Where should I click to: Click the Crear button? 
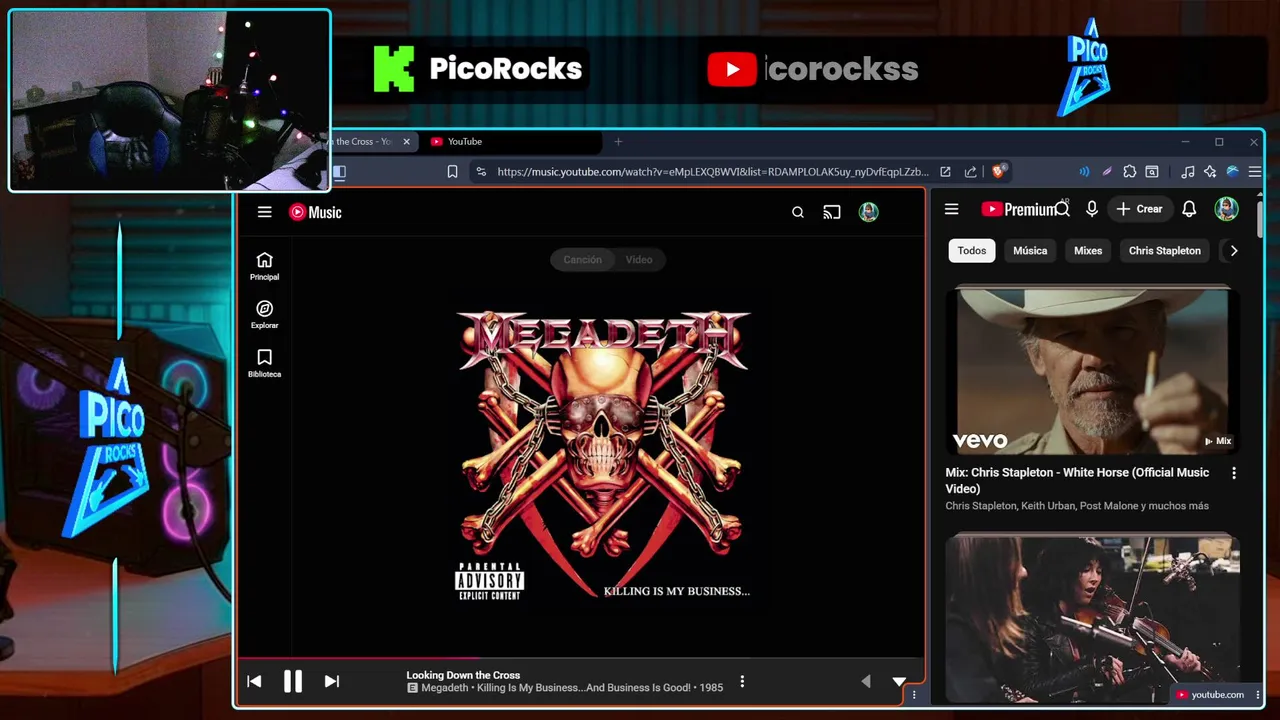(x=1140, y=209)
